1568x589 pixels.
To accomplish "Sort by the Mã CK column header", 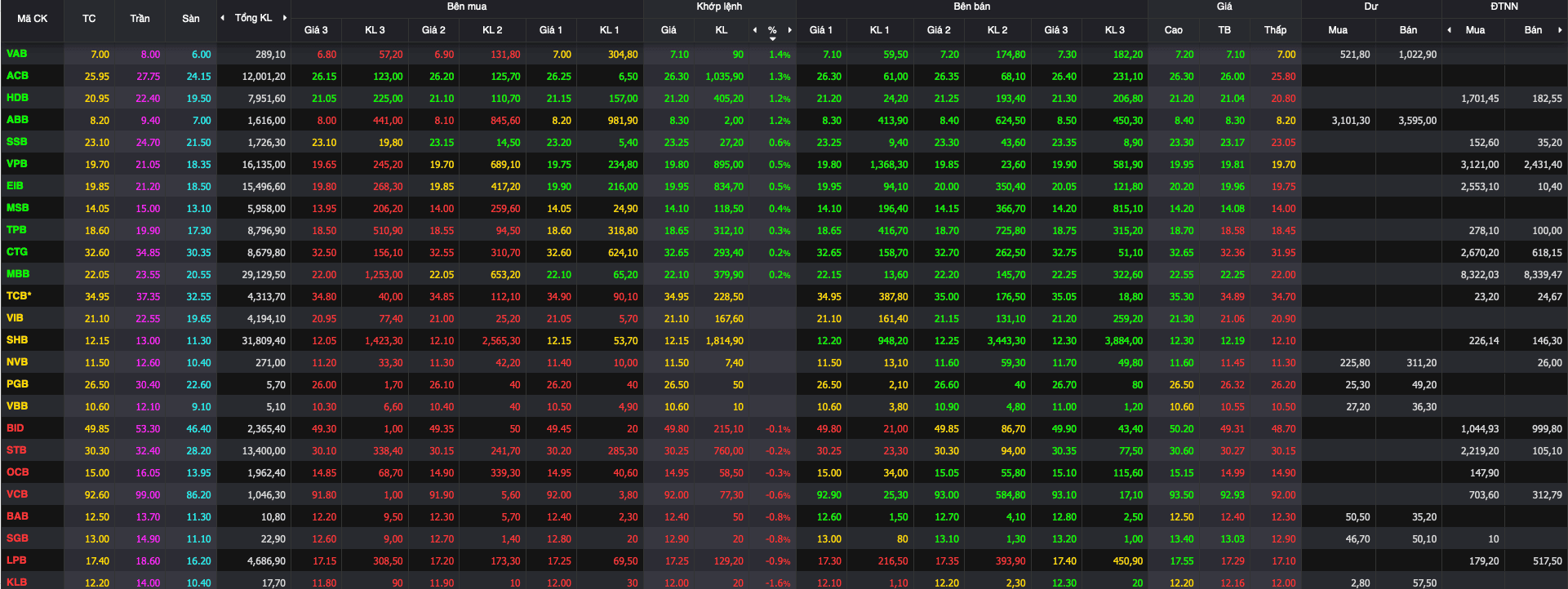I will 32,18.
